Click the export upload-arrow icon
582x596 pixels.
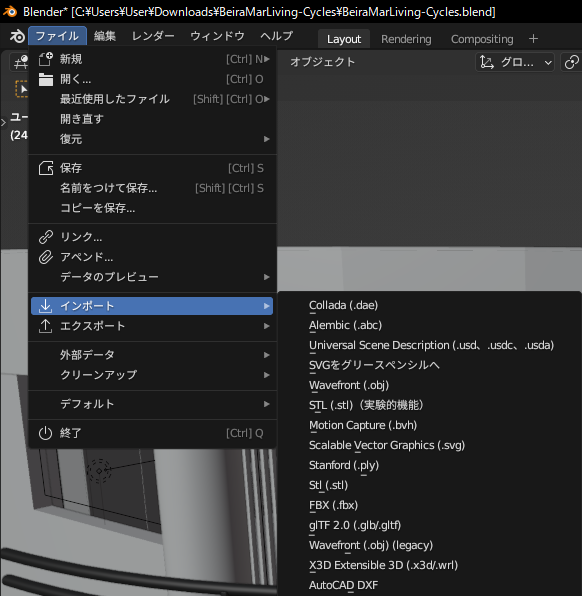pyautogui.click(x=46, y=326)
